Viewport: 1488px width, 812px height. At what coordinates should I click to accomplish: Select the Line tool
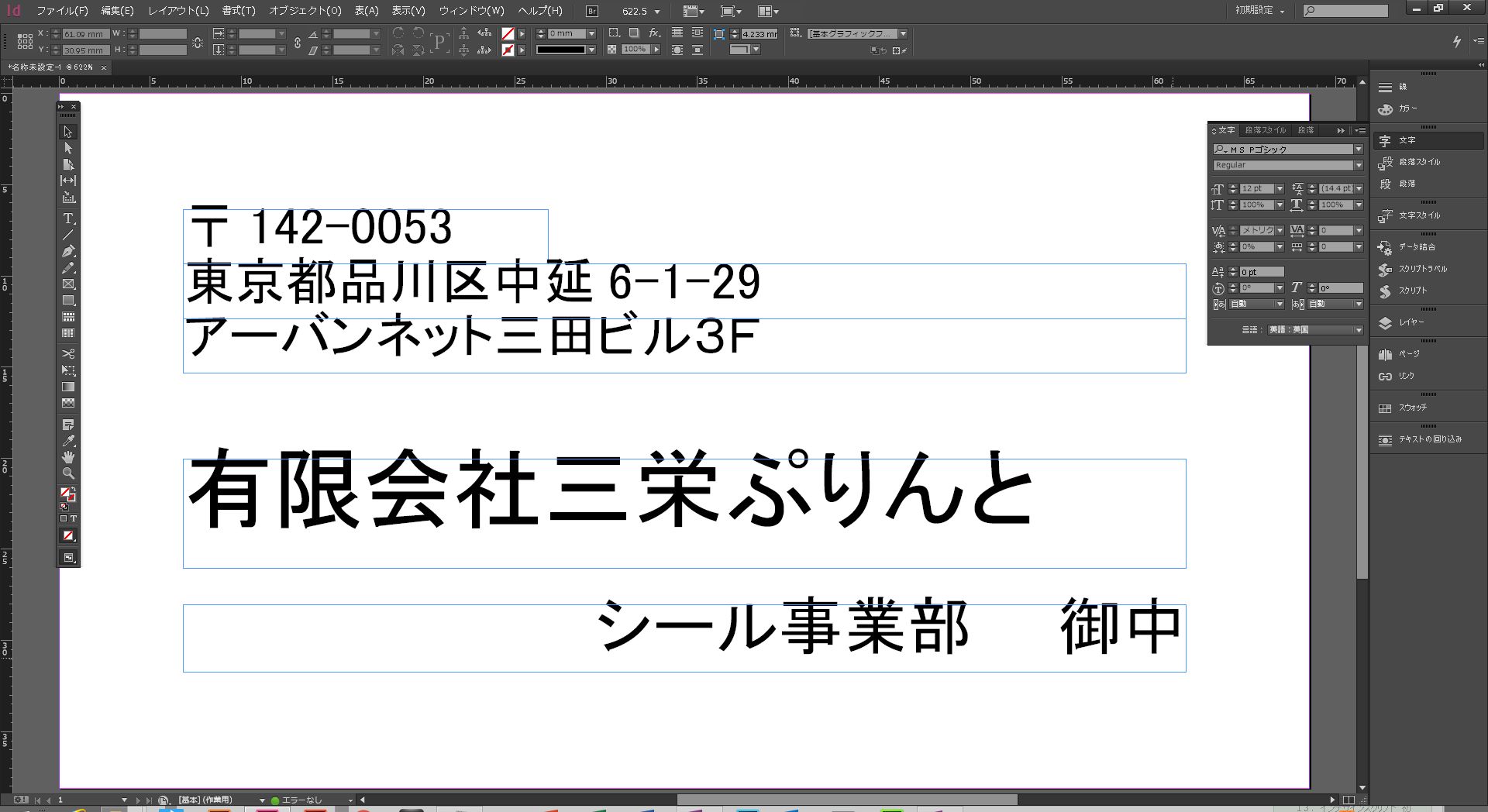click(68, 235)
